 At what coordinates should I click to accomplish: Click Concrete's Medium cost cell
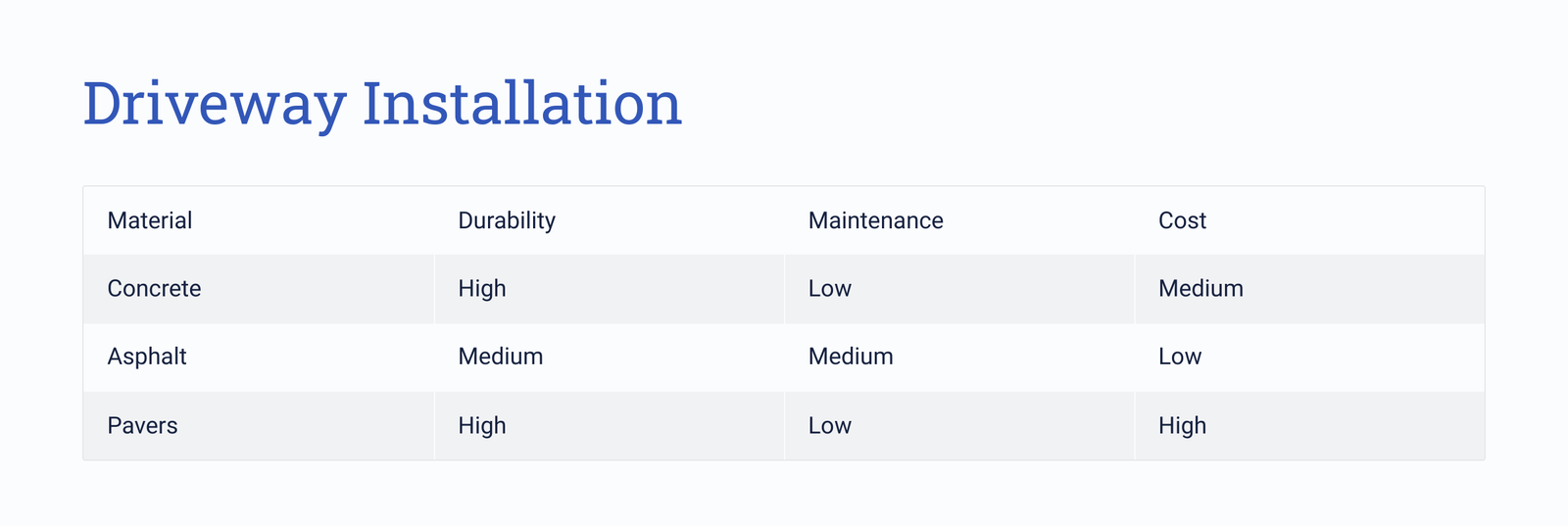1309,289
